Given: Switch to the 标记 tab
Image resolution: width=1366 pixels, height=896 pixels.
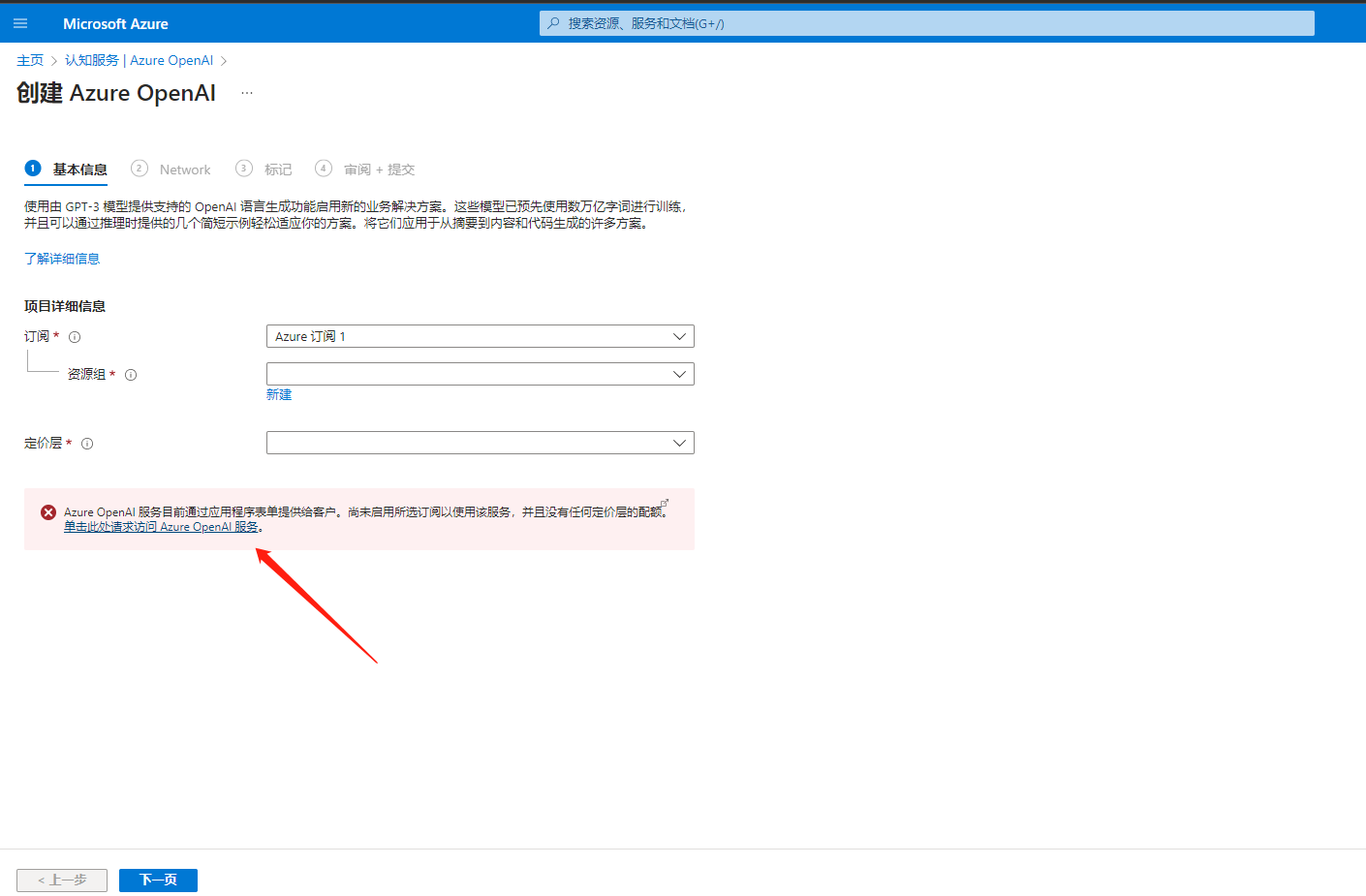Looking at the screenshot, I should pos(264,170).
